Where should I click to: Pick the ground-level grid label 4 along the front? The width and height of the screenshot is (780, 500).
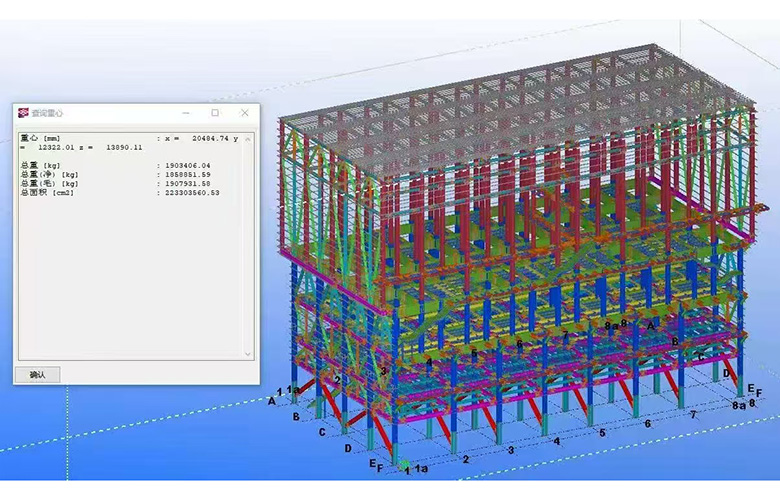click(557, 440)
